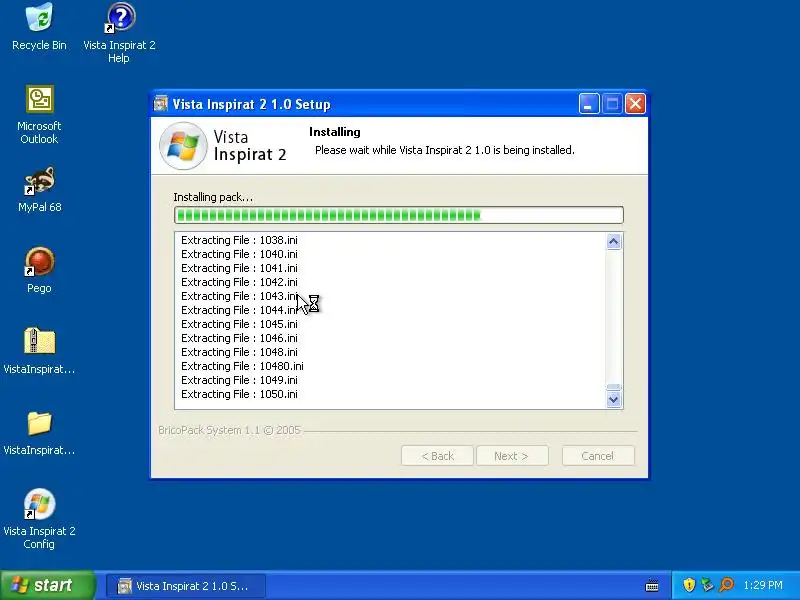Image resolution: width=800 pixels, height=600 pixels.
Task: Close the setup window
Action: coord(635,104)
